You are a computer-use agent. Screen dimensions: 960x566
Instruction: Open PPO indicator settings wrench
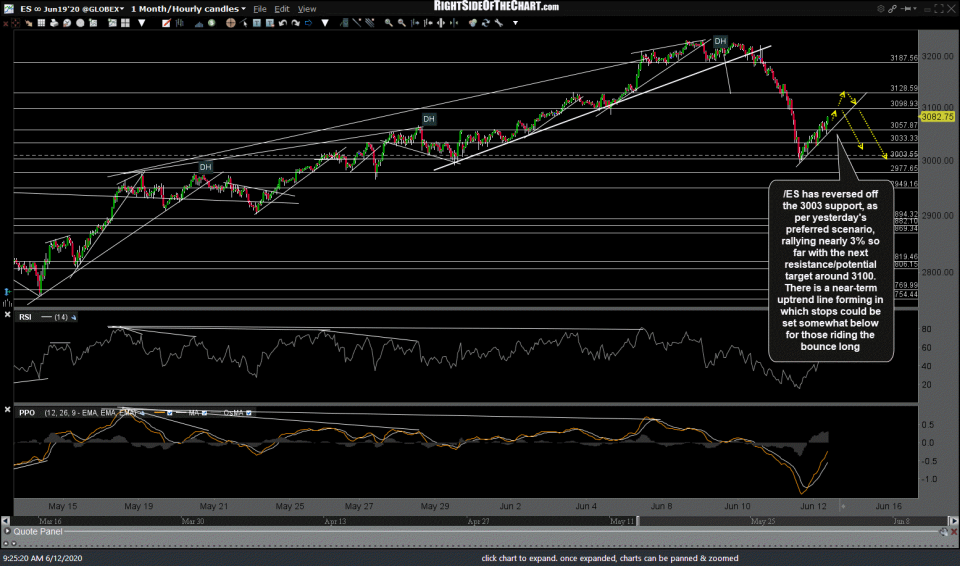(x=142, y=412)
